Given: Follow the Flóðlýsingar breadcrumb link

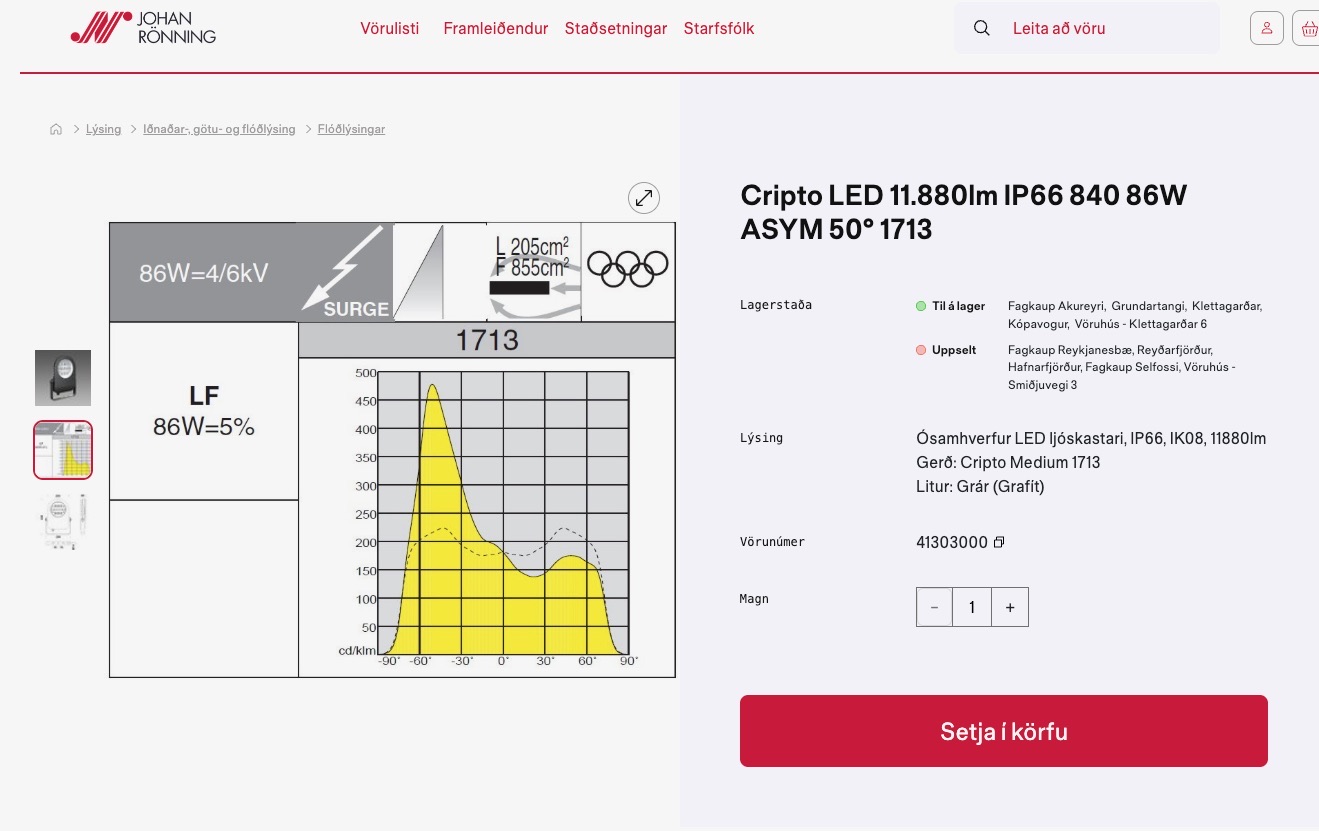Looking at the screenshot, I should coord(351,129).
